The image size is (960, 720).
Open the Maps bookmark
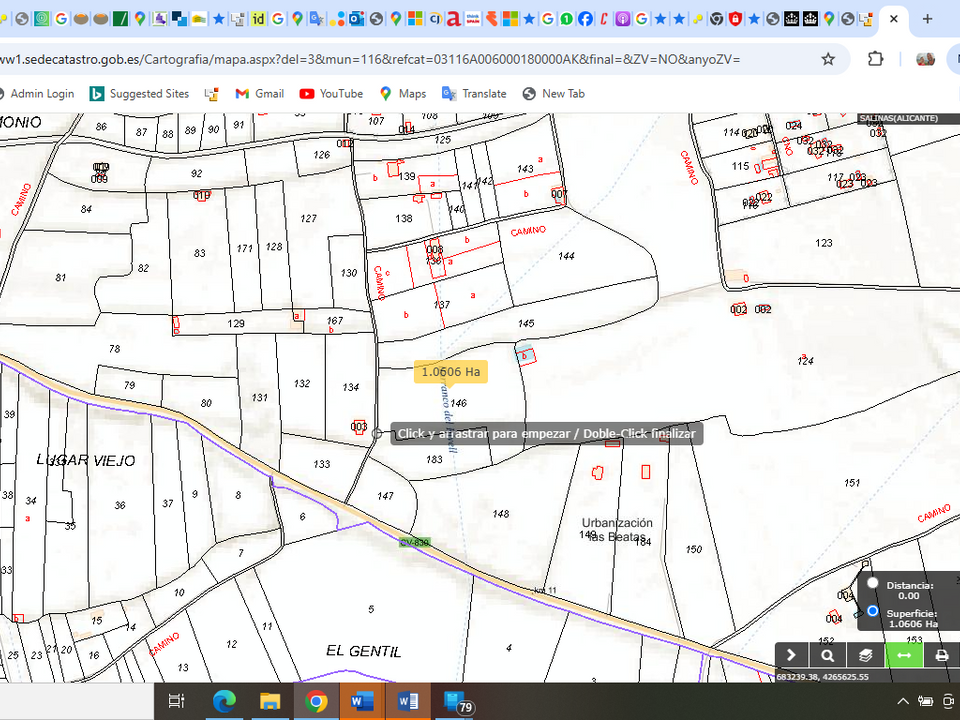(x=402, y=94)
